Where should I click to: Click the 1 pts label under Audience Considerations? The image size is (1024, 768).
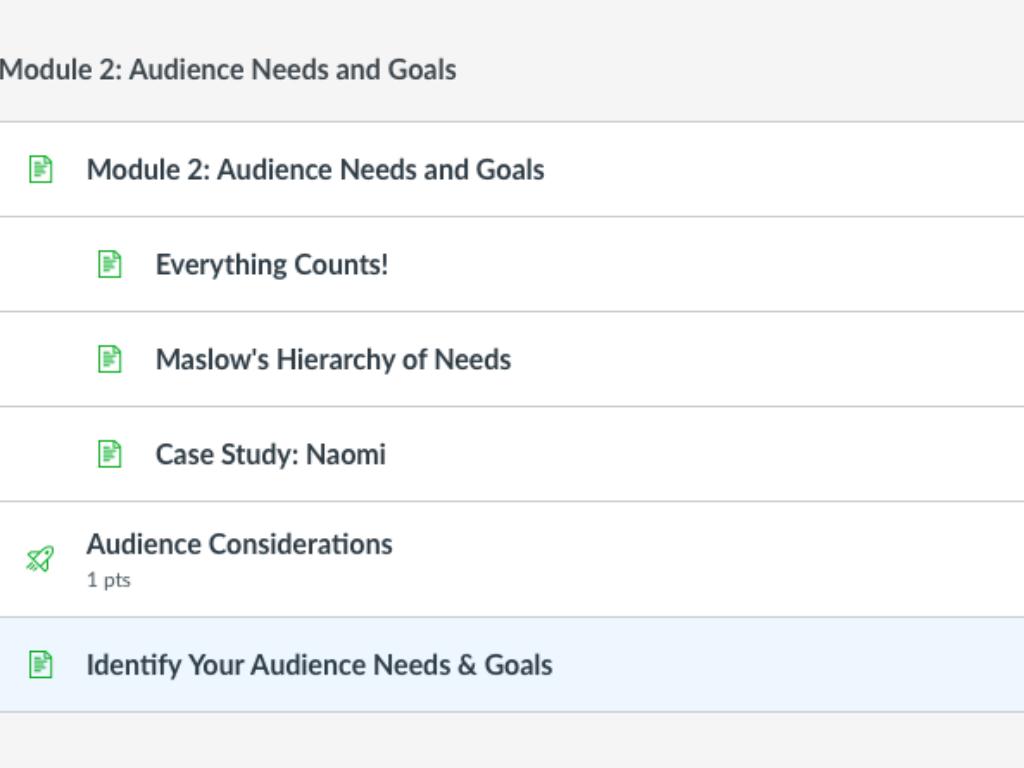(108, 580)
